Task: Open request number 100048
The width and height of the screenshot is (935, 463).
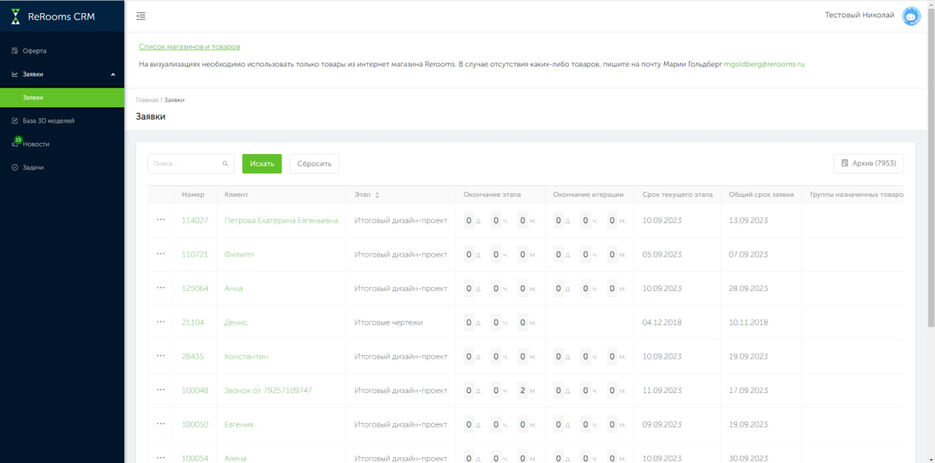Action: [194, 390]
